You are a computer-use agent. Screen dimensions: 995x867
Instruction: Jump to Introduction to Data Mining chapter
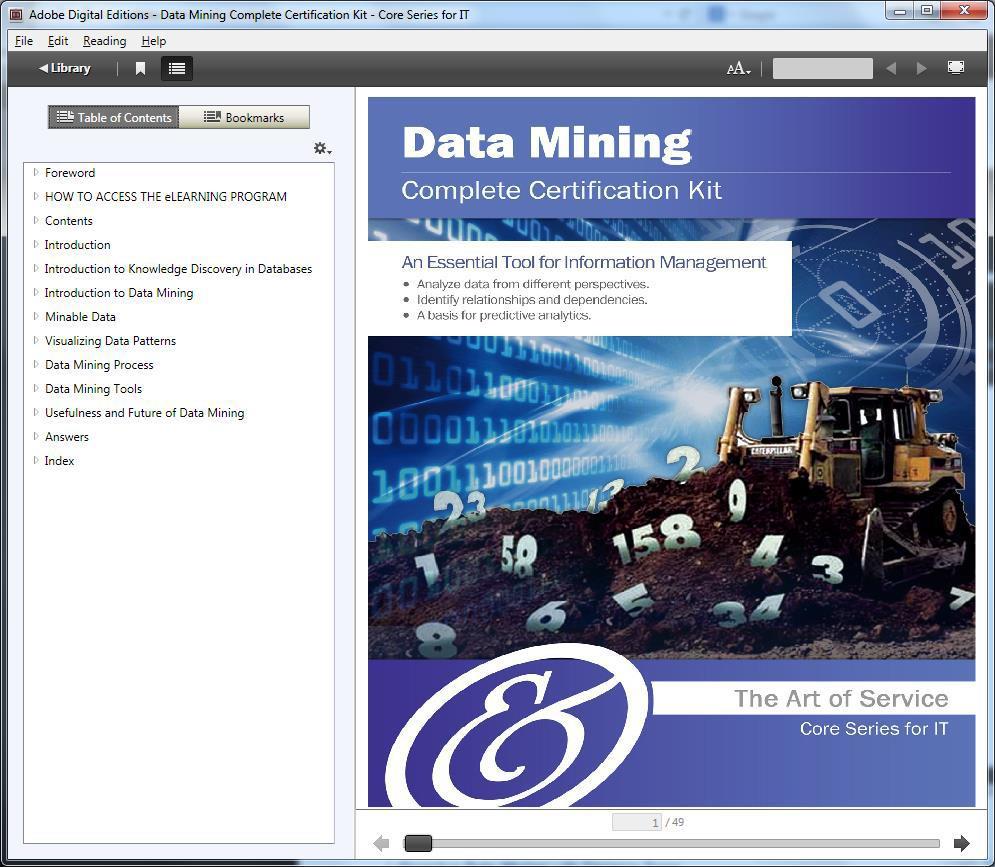point(119,293)
